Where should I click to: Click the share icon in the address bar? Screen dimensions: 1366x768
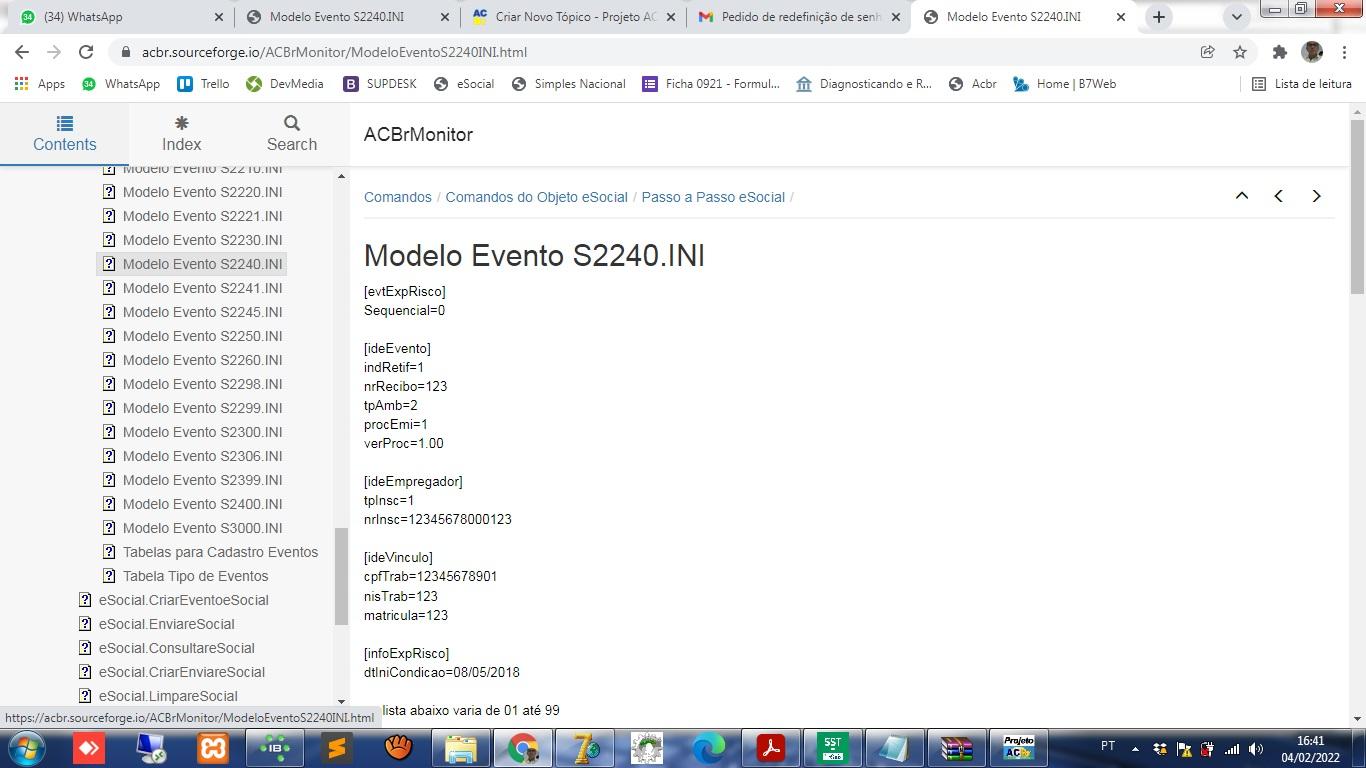pos(1208,52)
